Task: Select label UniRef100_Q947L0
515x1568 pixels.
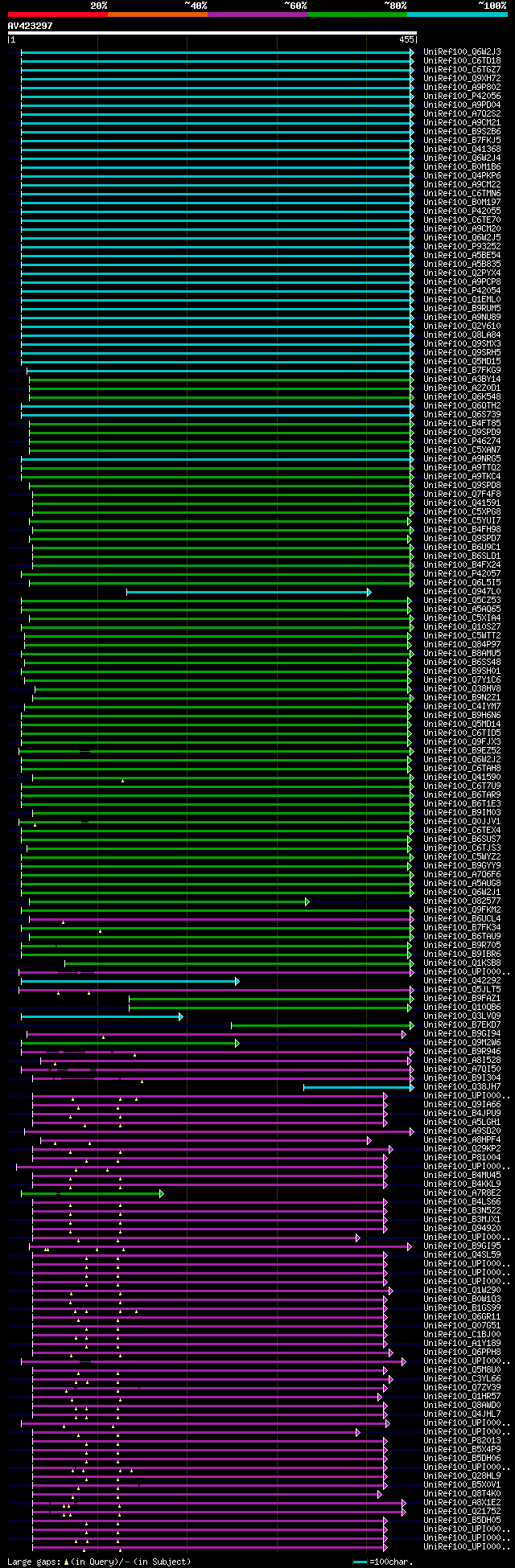Action: [462, 592]
